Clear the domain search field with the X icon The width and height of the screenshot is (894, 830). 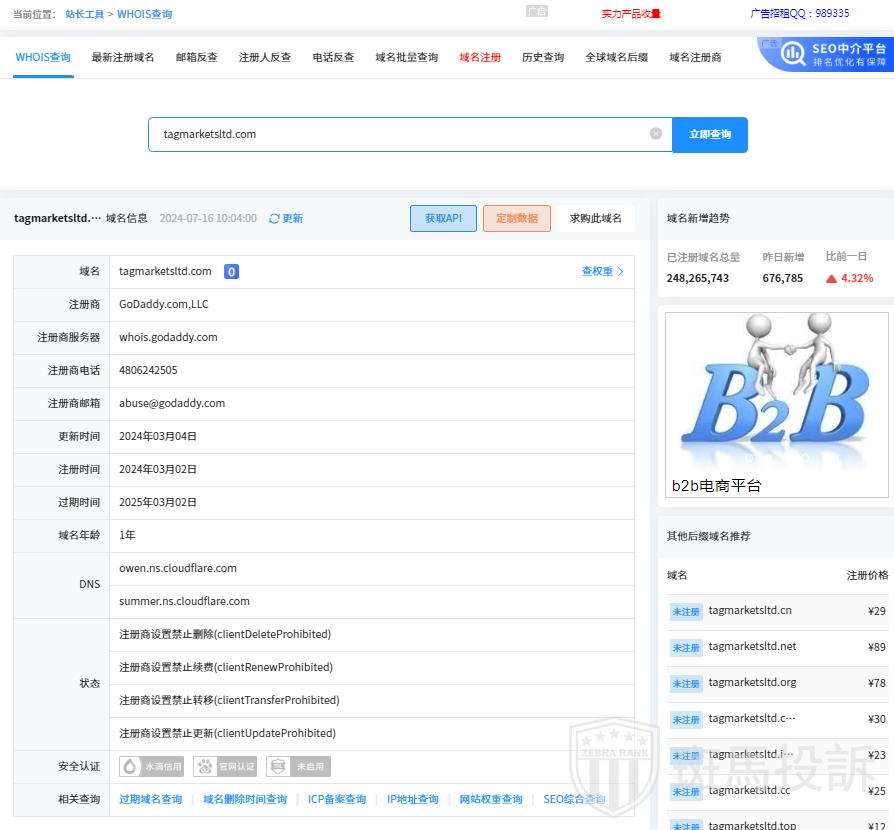pyautogui.click(x=656, y=134)
